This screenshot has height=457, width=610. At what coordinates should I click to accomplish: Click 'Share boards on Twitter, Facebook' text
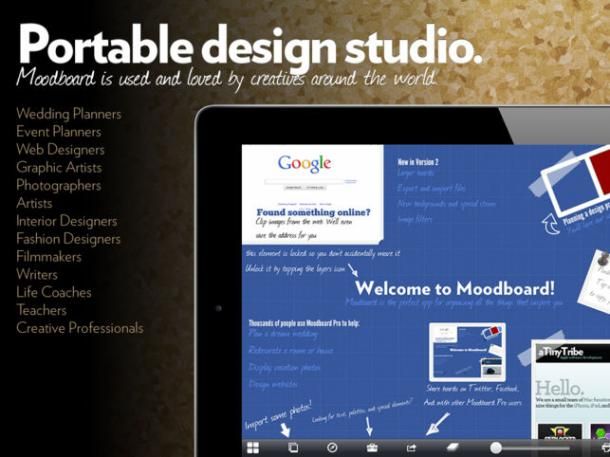(472, 389)
